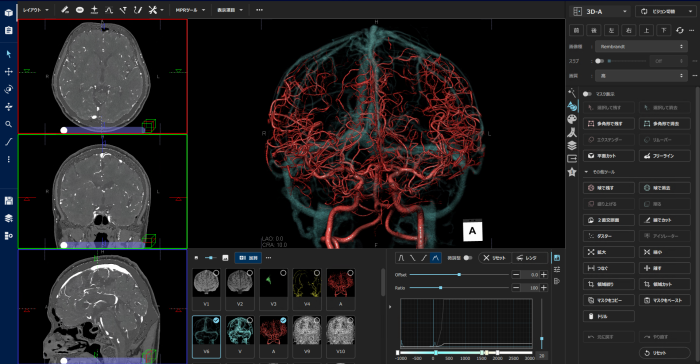This screenshot has width=700, height=364.
Task: Adjust the Offset slider
Action: click(459, 275)
